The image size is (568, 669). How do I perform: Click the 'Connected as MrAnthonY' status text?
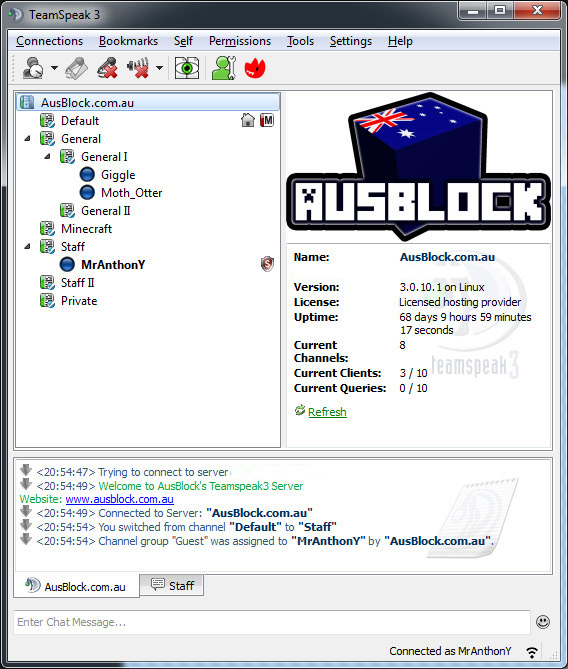coord(450,651)
